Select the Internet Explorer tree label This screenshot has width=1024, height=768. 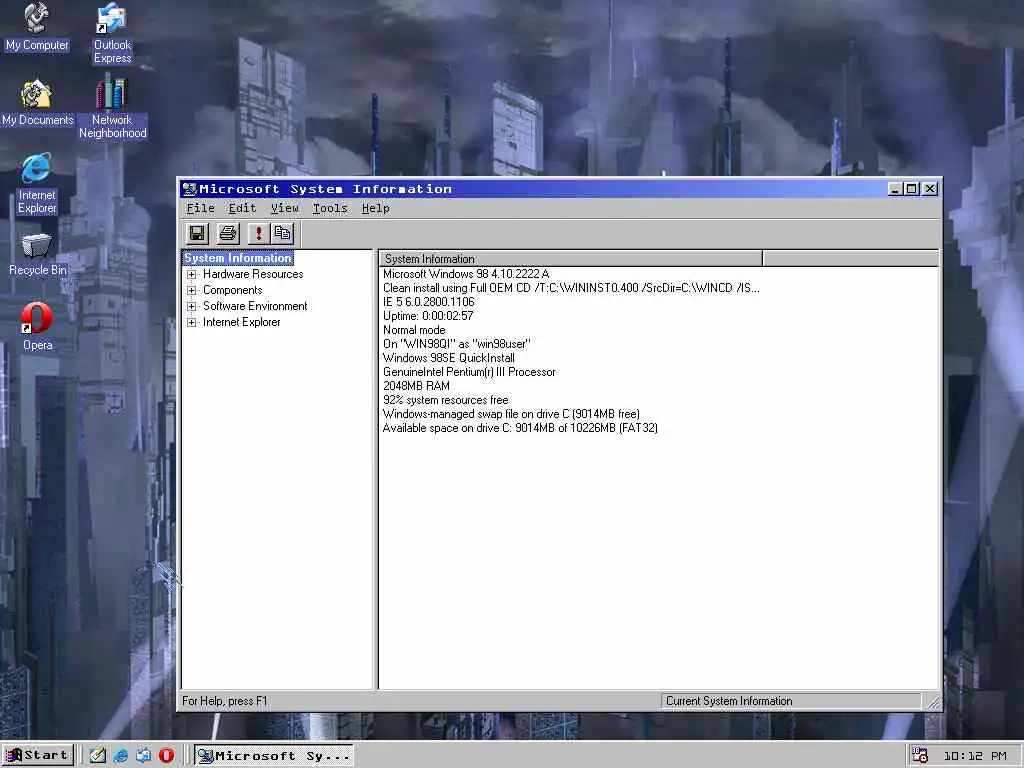(x=241, y=322)
